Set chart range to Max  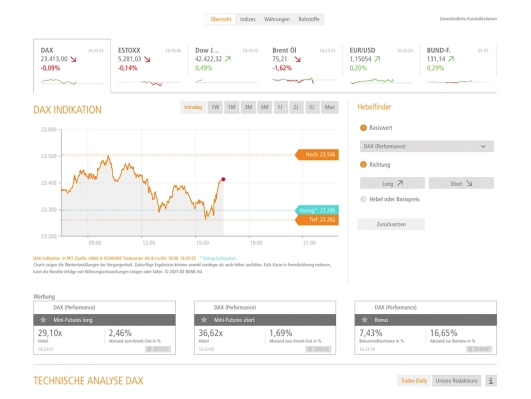[x=330, y=107]
